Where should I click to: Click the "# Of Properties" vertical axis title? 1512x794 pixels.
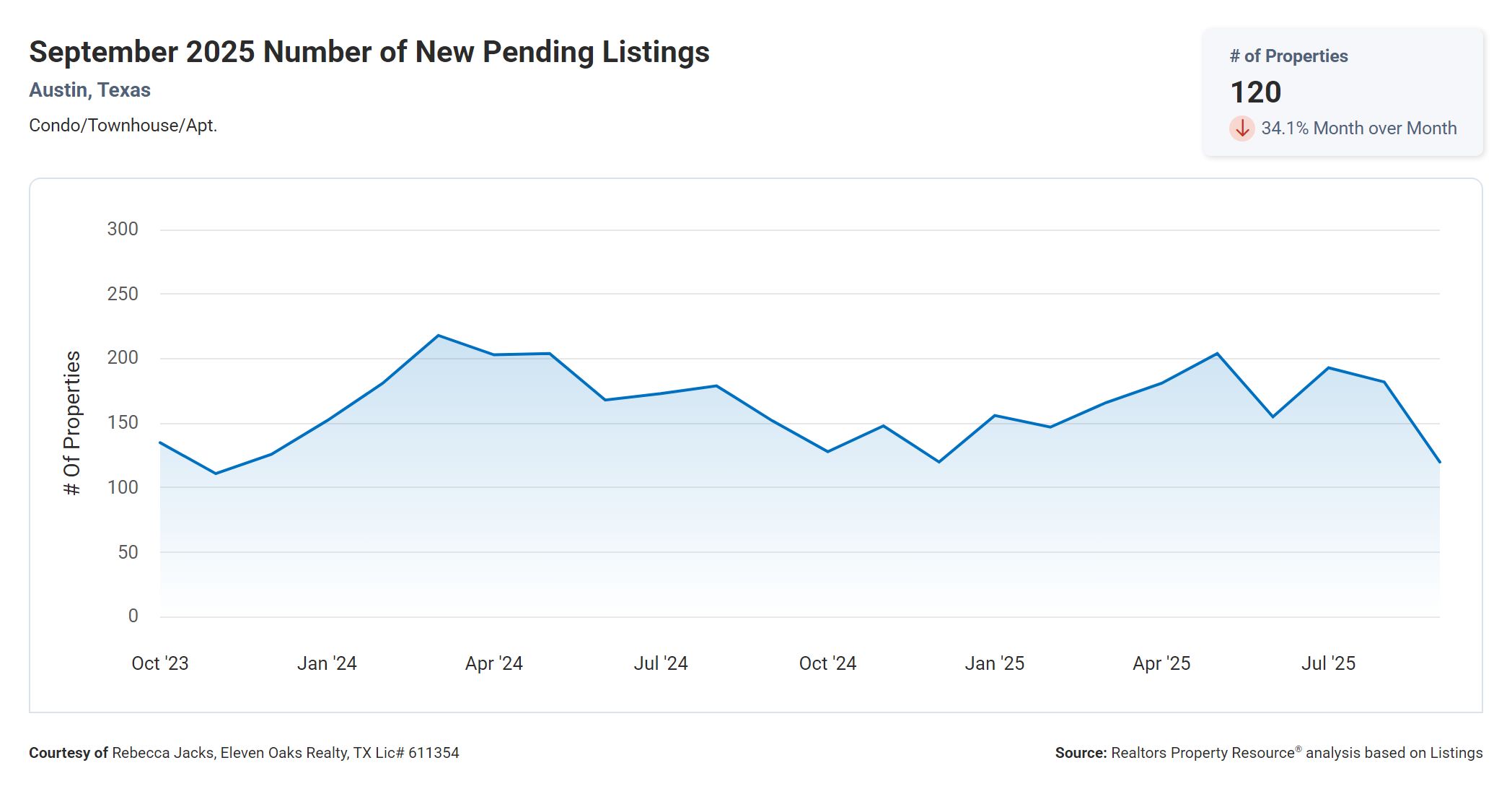[x=72, y=423]
